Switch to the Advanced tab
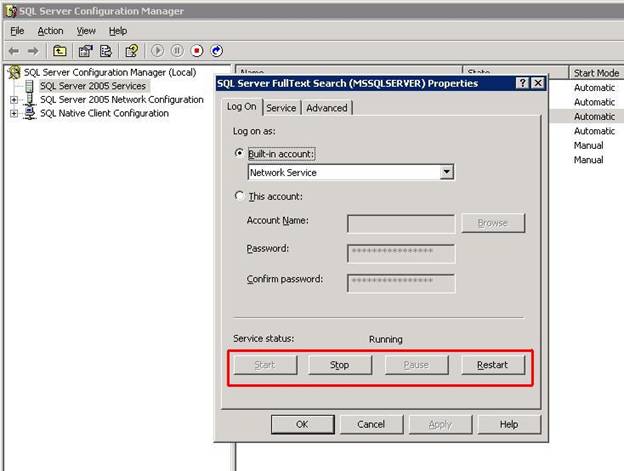Viewport: 624px width, 471px height. pos(327,108)
